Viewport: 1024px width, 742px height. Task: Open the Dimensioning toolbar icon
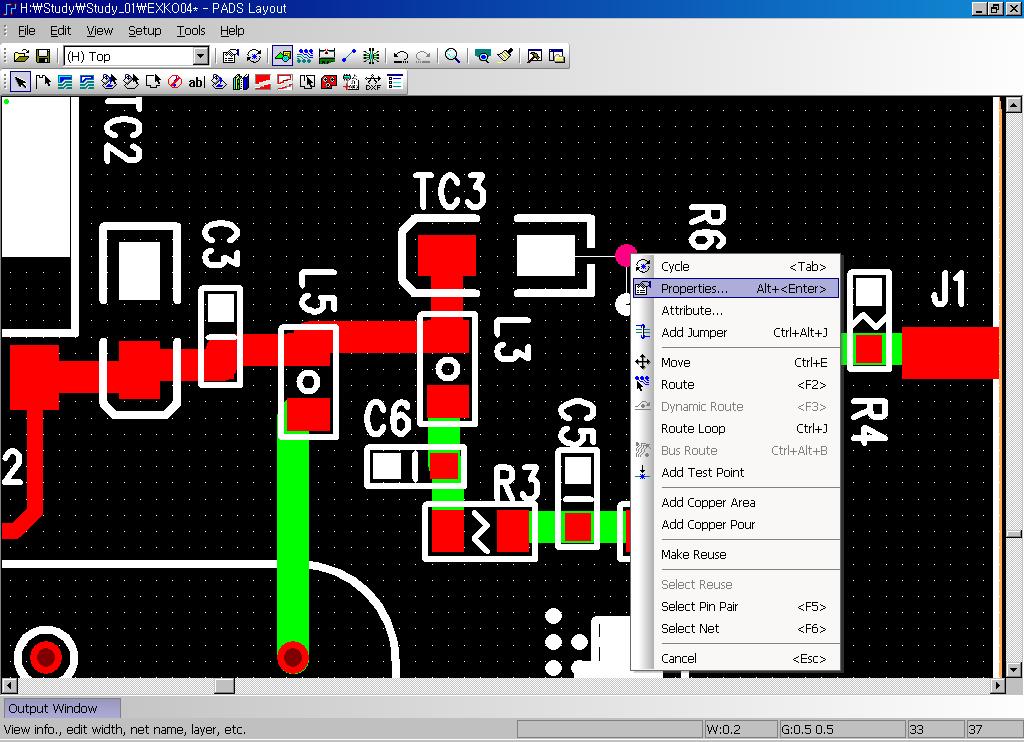[327, 56]
